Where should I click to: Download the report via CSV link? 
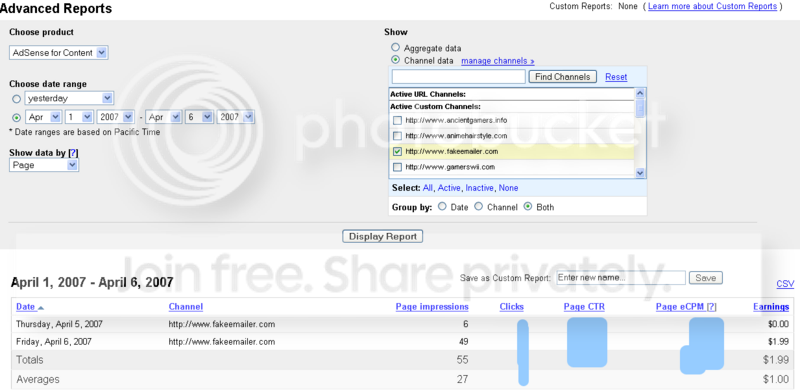[785, 284]
